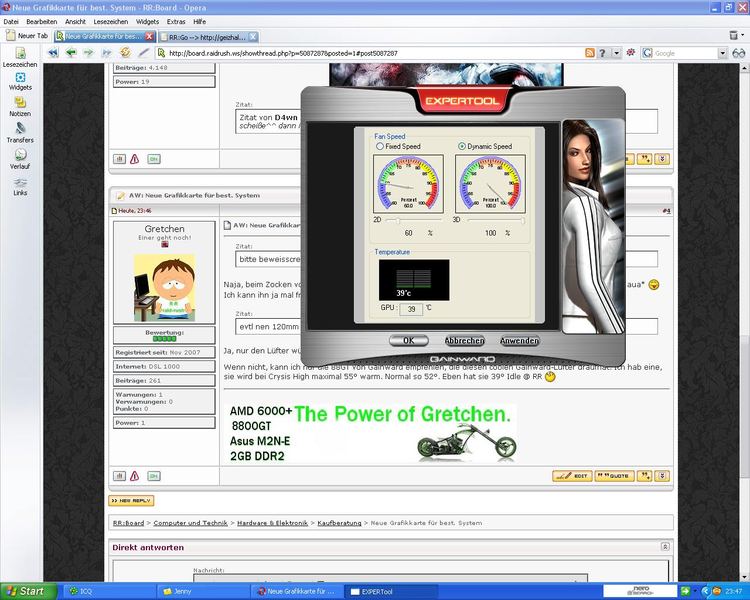Open the Extras menu
This screenshot has width=750, height=600.
[x=176, y=22]
